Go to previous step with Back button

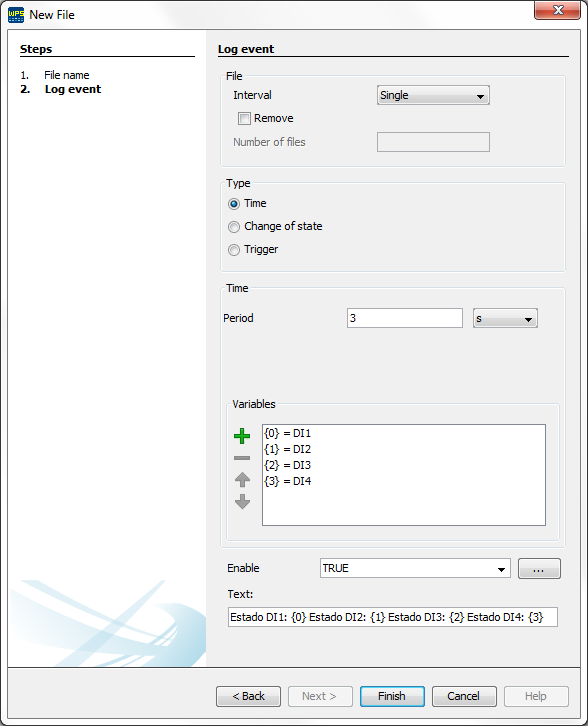tap(248, 696)
